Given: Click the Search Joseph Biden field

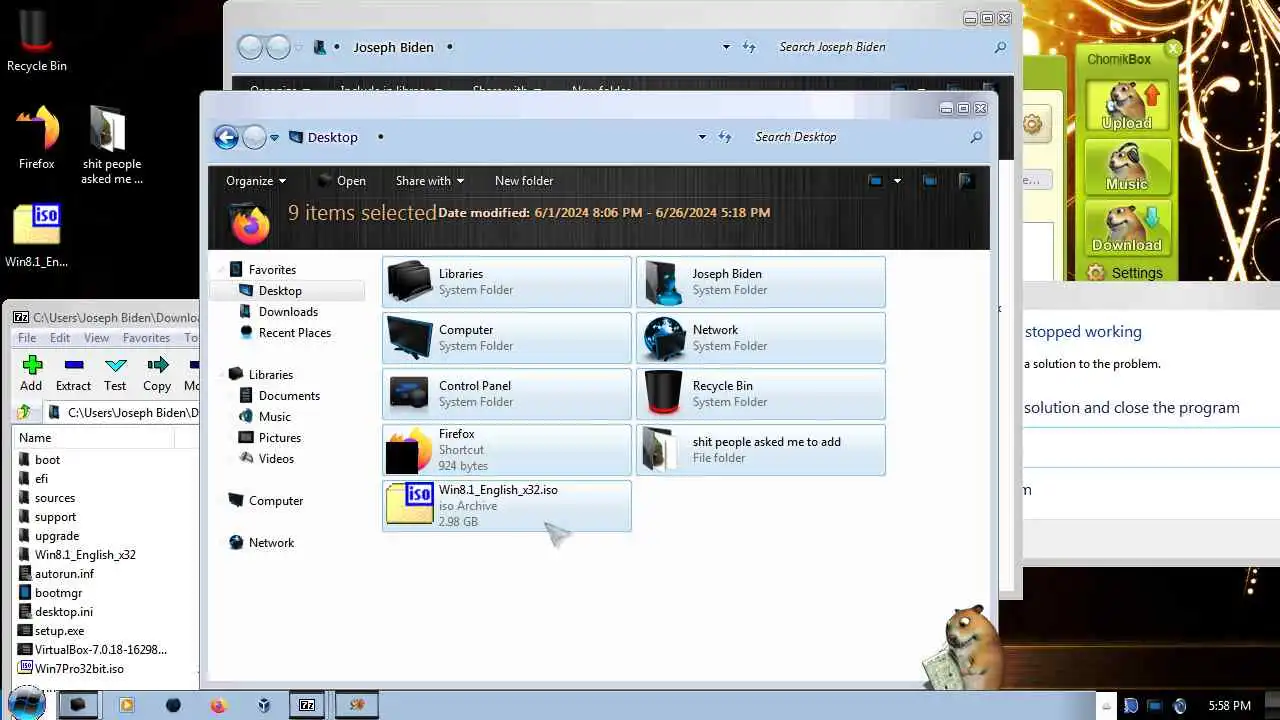Looking at the screenshot, I should coord(880,47).
